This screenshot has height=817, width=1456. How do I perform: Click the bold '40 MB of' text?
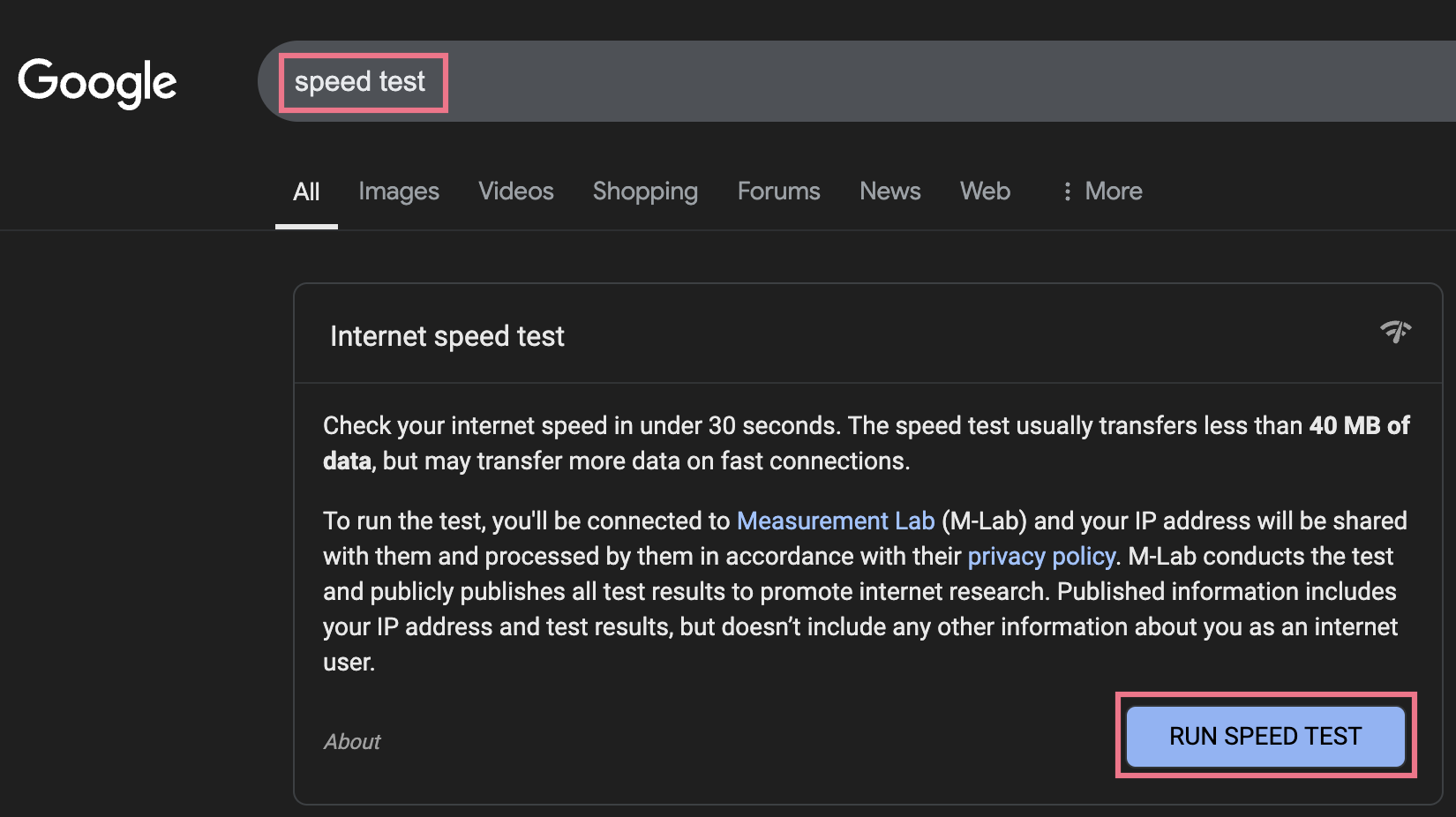click(x=1359, y=425)
